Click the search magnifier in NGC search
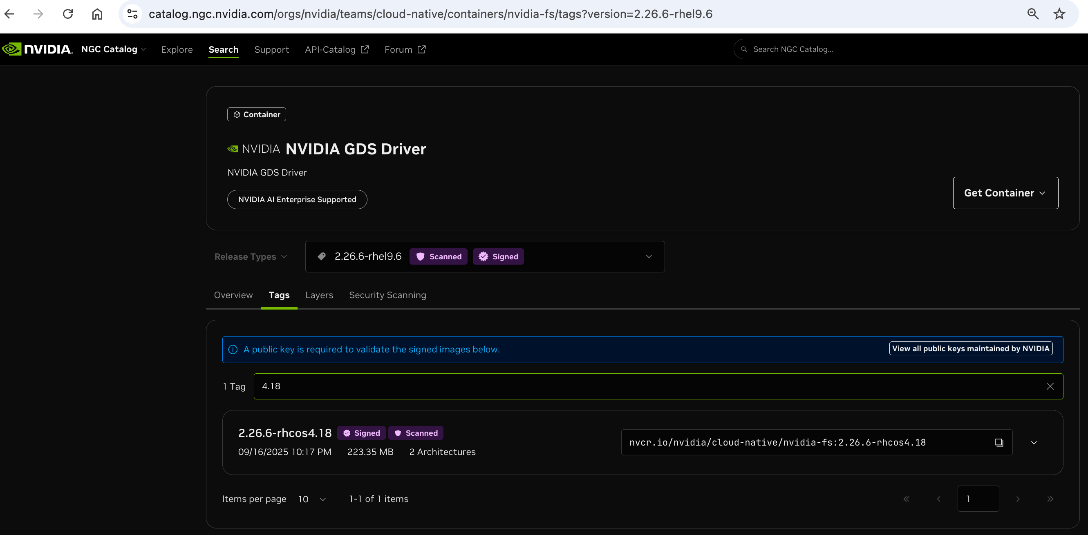 click(744, 50)
